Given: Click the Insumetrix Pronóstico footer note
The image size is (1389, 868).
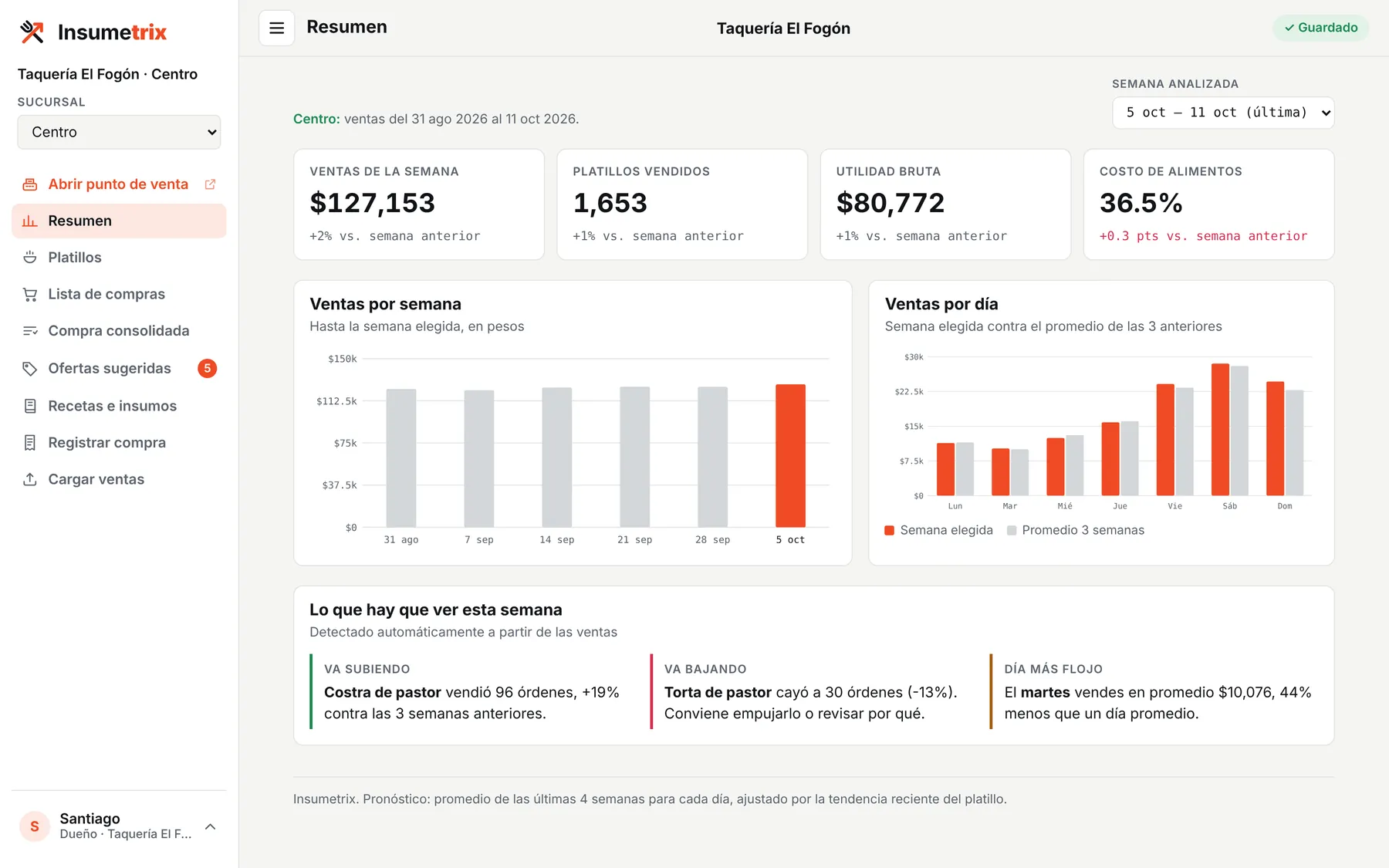Looking at the screenshot, I should point(650,799).
